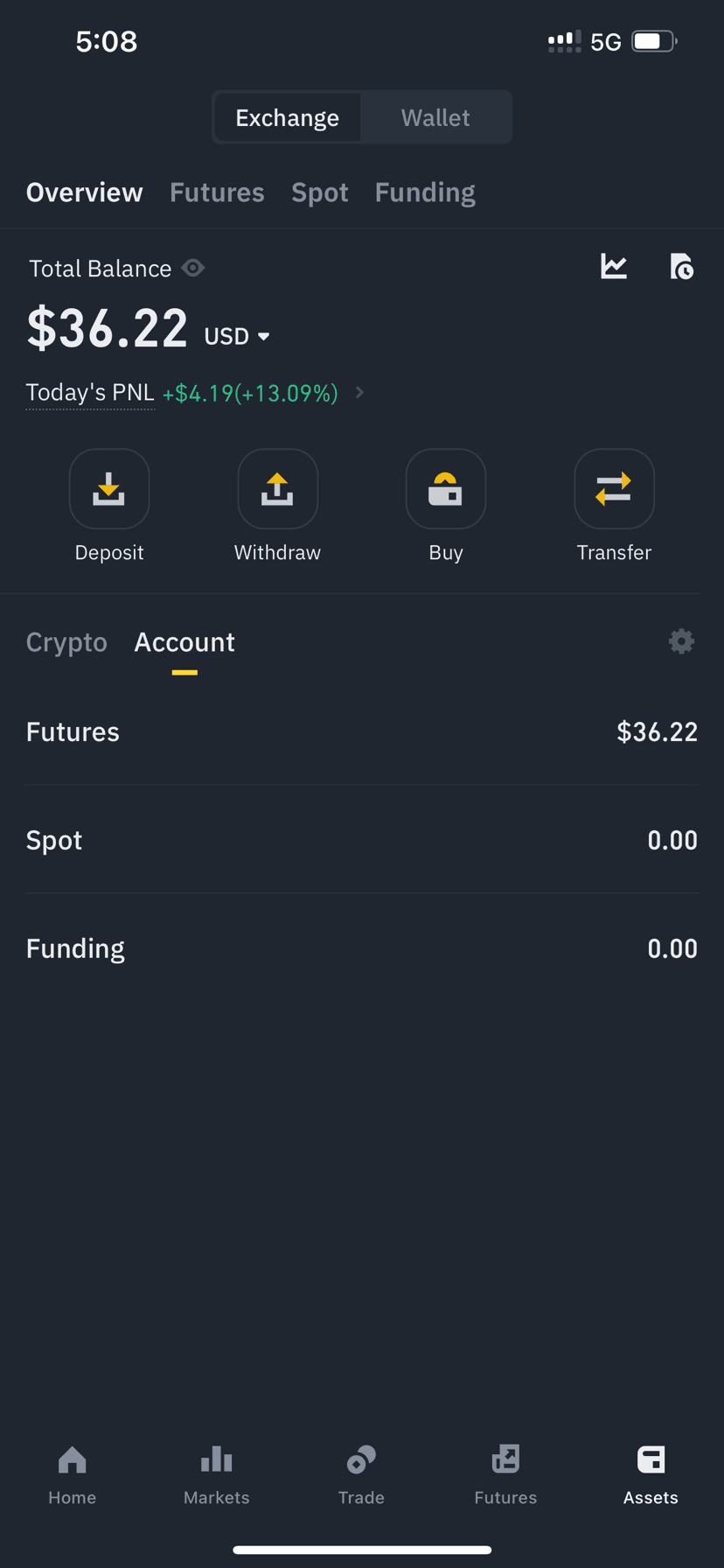Screen dimensions: 724x1568
Task: Open the Funding top tab
Action: (x=425, y=192)
